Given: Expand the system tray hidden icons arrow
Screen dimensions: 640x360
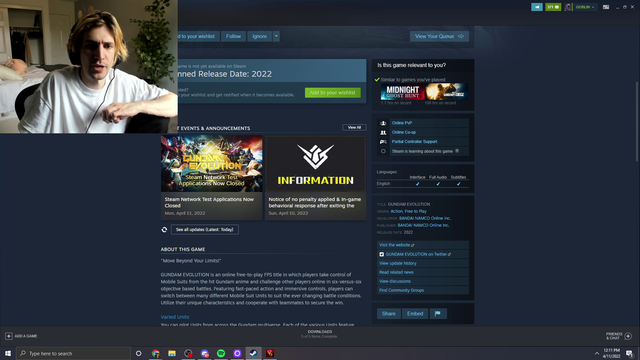Looking at the screenshot, I should (597, 353).
